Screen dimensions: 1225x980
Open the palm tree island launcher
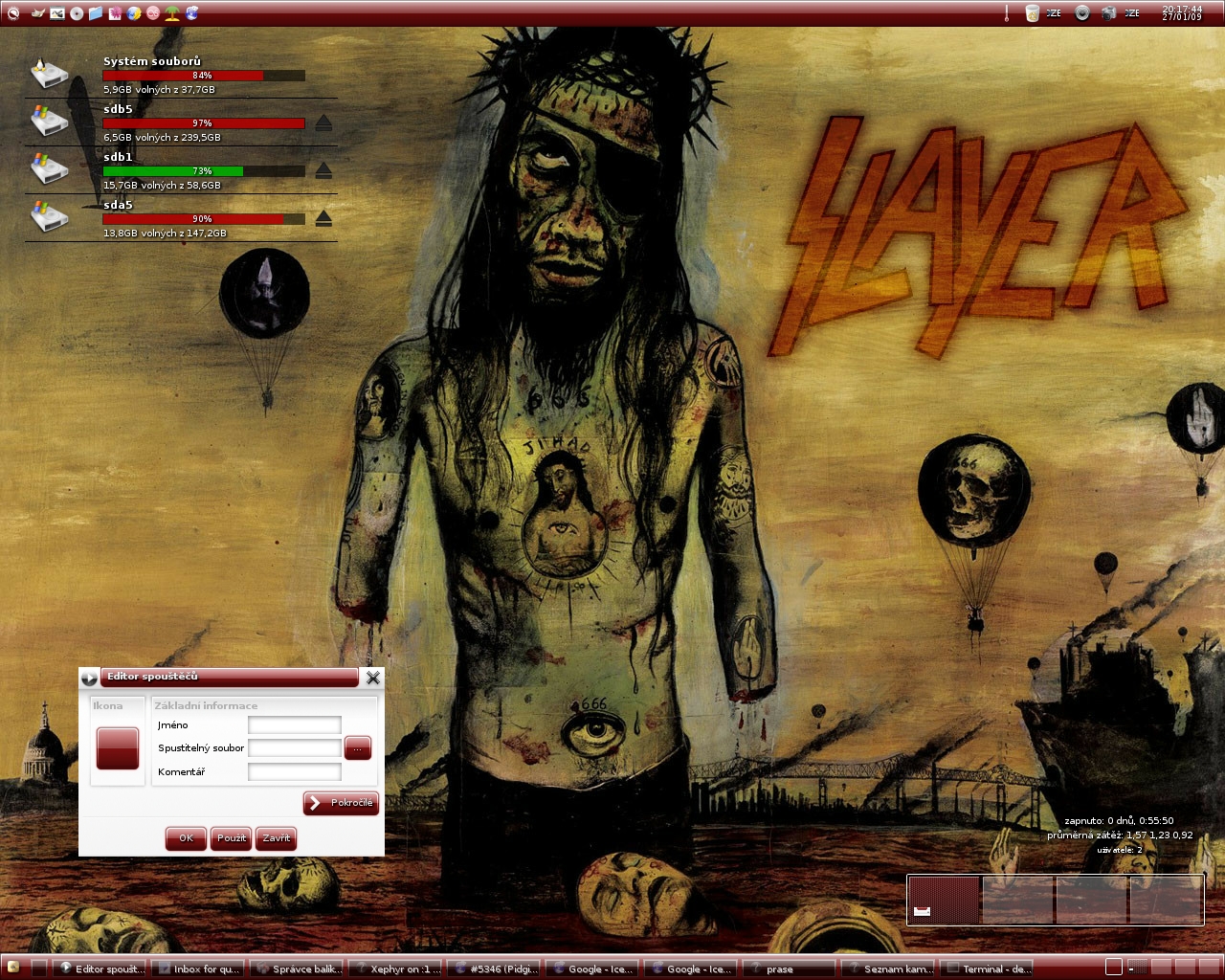point(172,13)
